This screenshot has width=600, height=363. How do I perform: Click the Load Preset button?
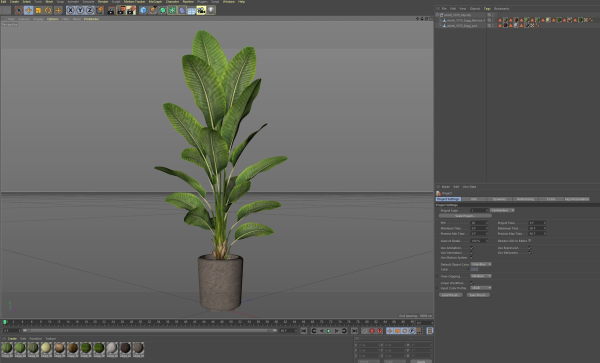451,295
